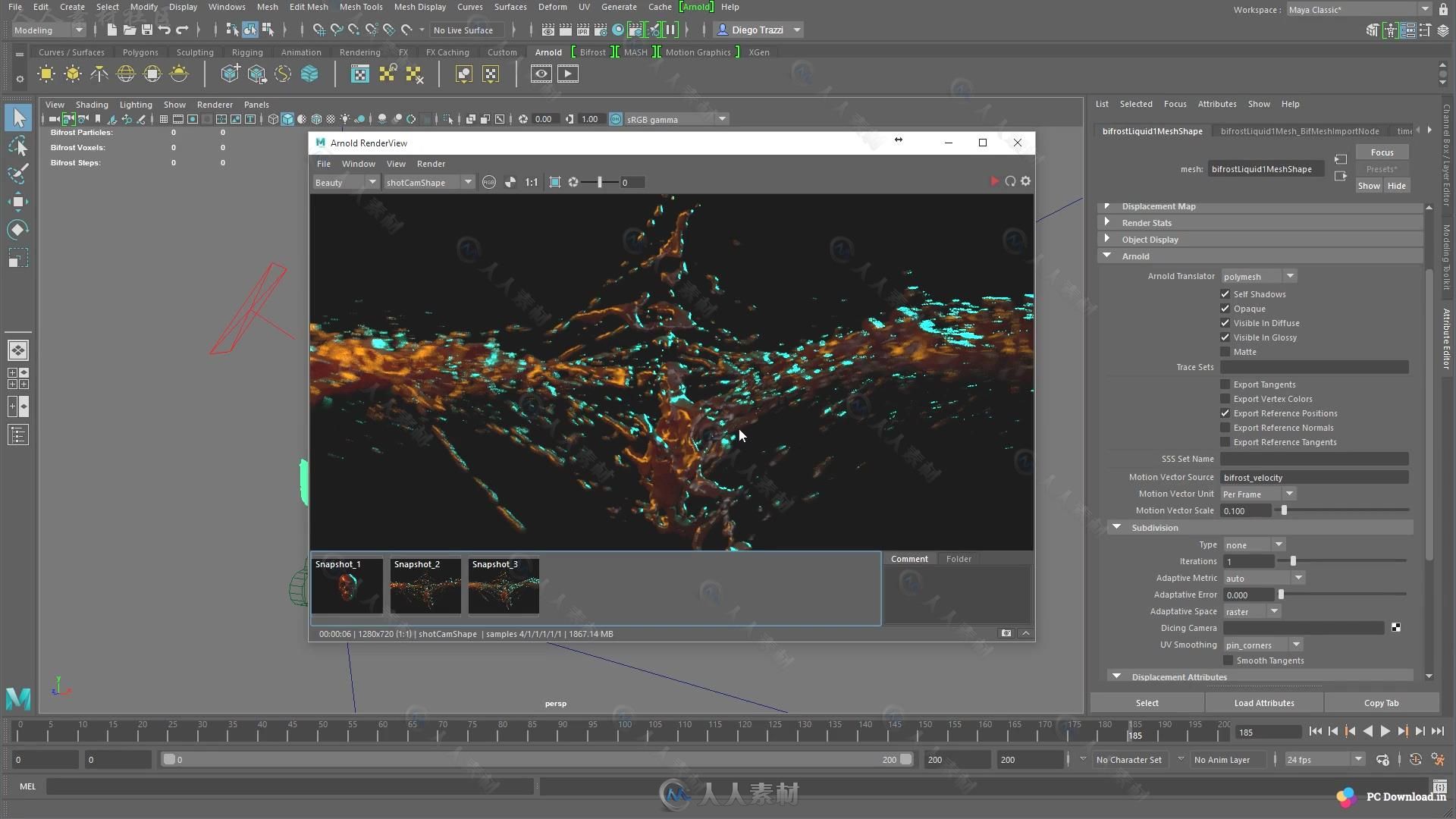Toggle Export Reference Positions checkbox

1225,413
